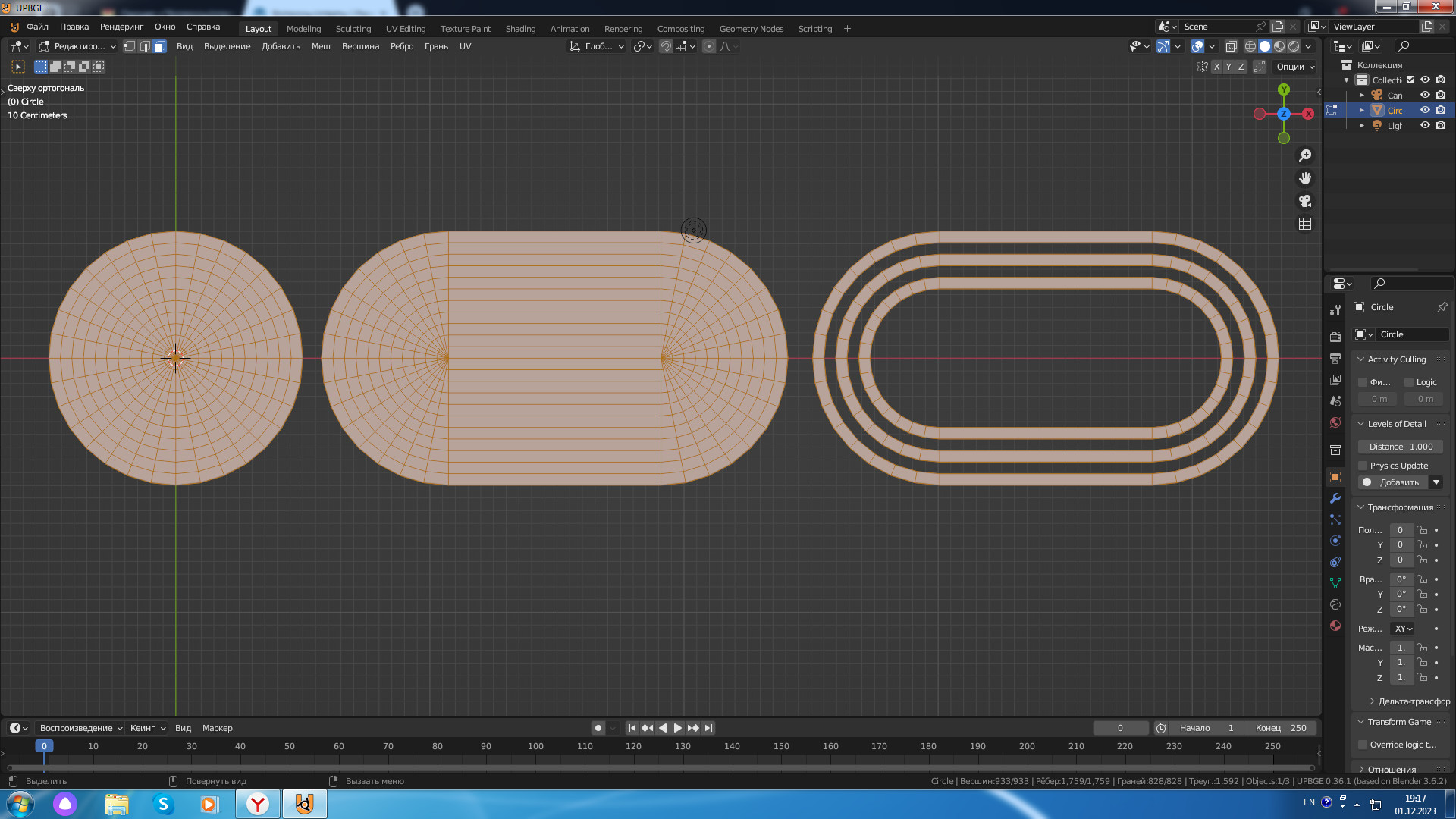Hide the Circle object in outliner
The width and height of the screenshot is (1456, 819).
[x=1425, y=110]
